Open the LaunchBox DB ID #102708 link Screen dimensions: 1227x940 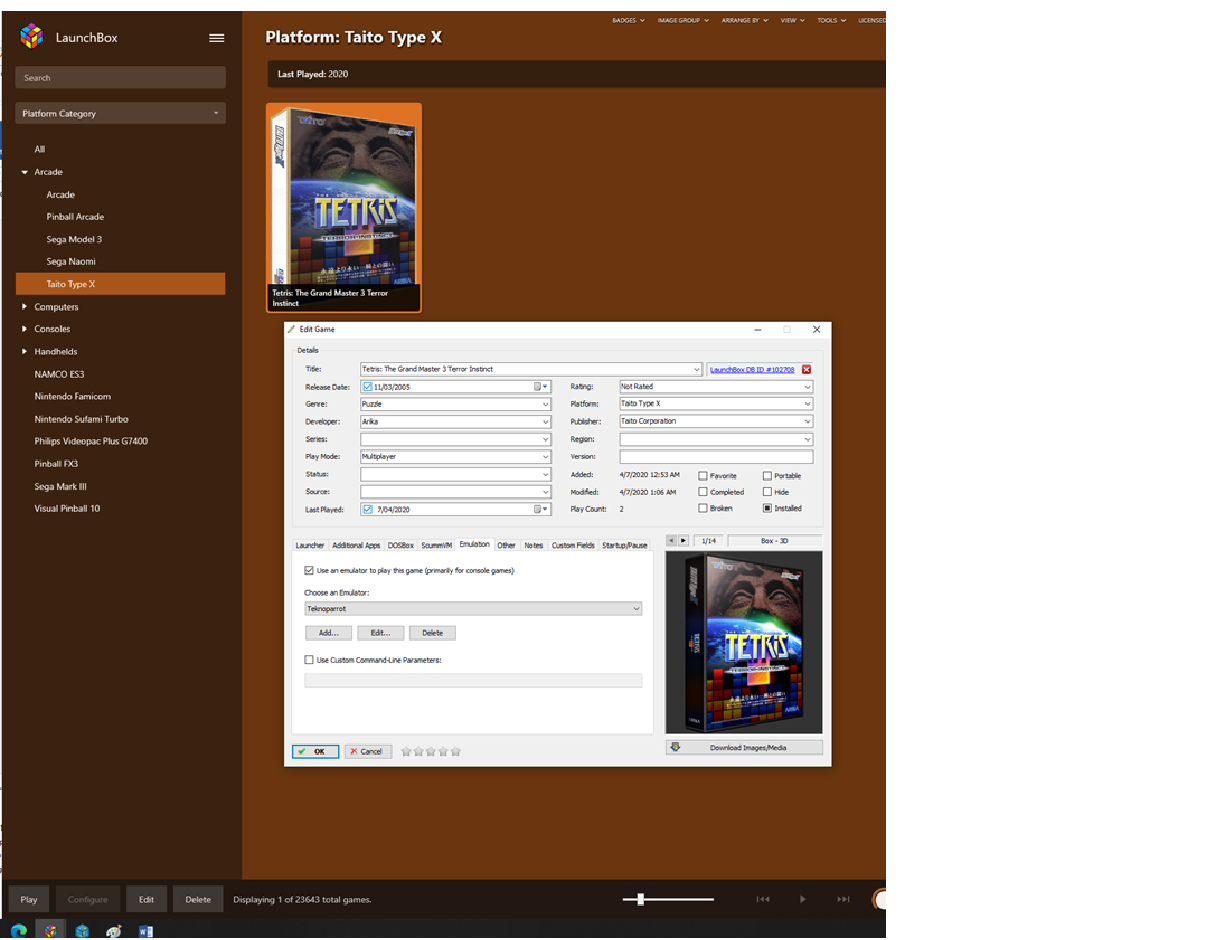pyautogui.click(x=752, y=369)
